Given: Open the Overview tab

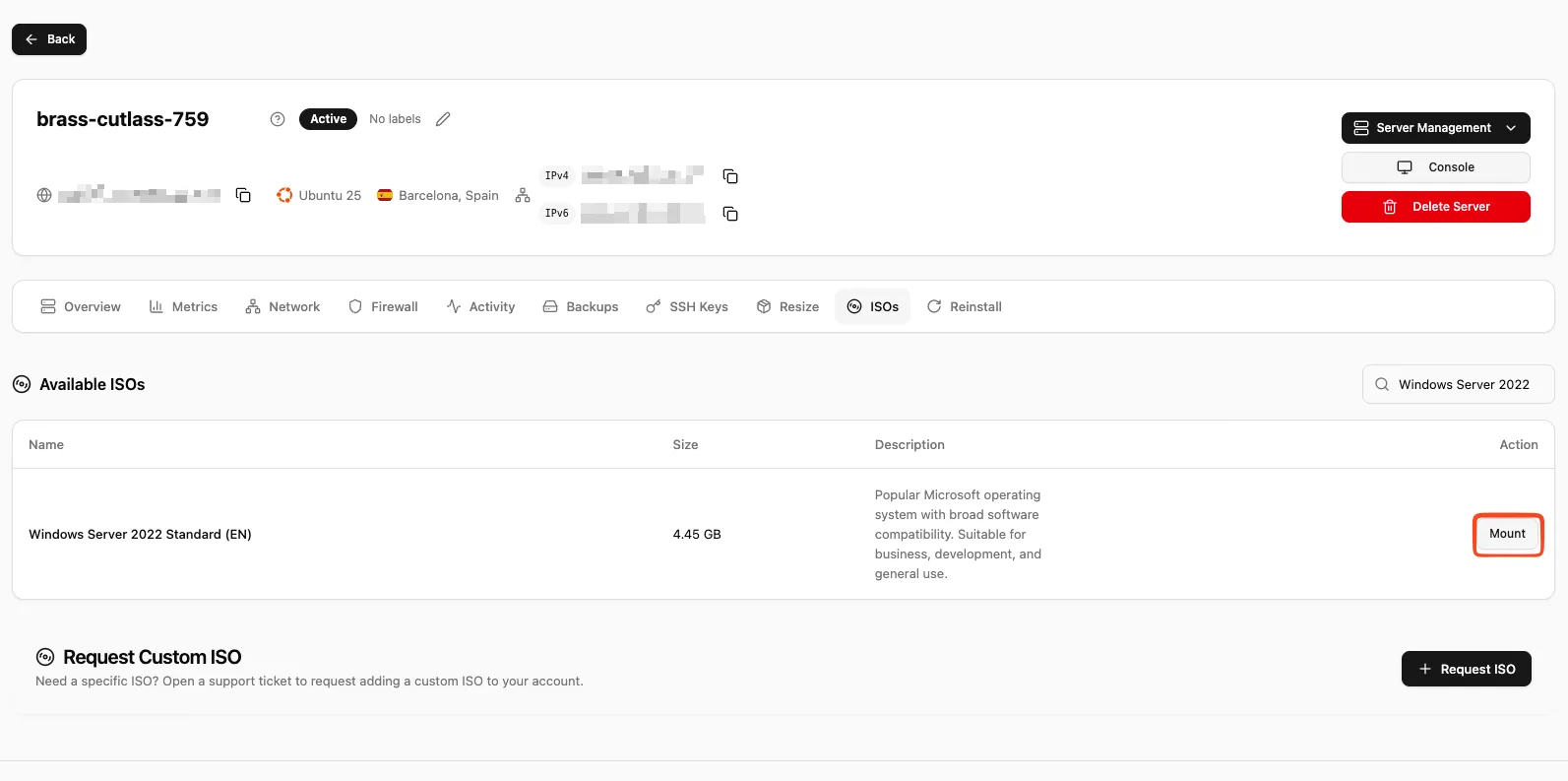Looking at the screenshot, I should pyautogui.click(x=81, y=307).
